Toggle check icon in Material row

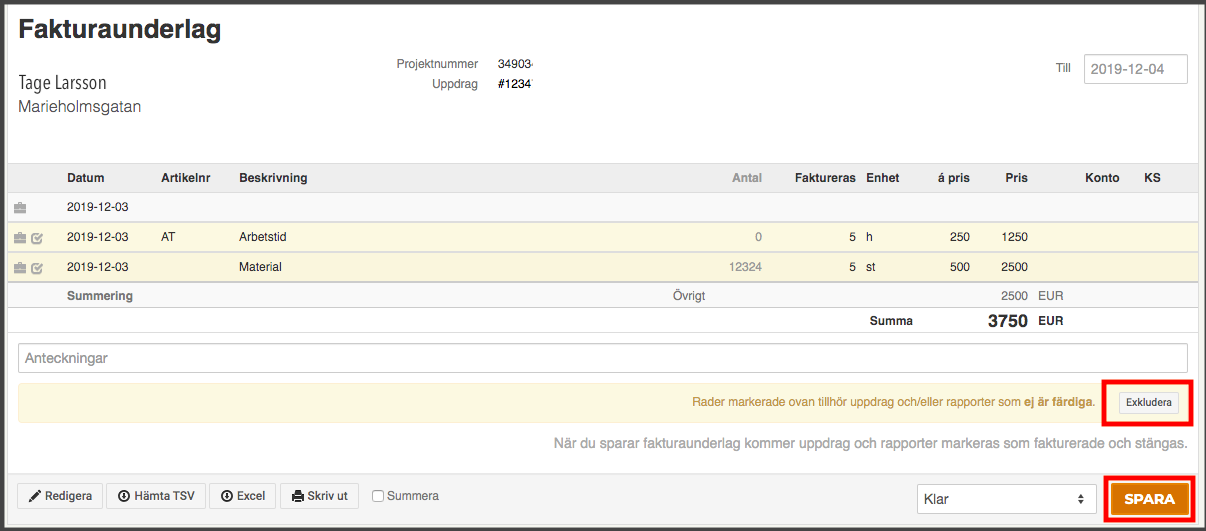(x=37, y=268)
